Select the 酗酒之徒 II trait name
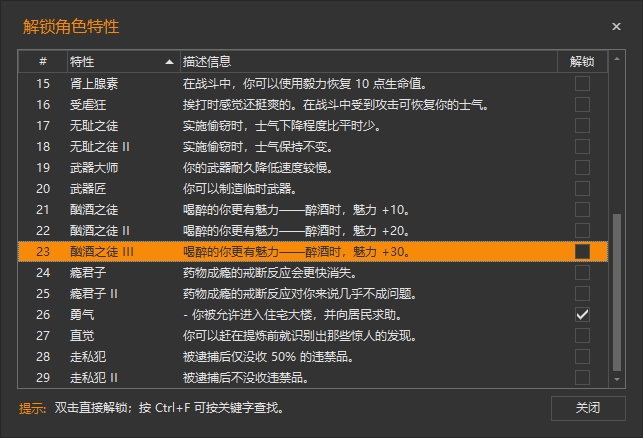The width and height of the screenshot is (643, 438). click(x=100, y=230)
